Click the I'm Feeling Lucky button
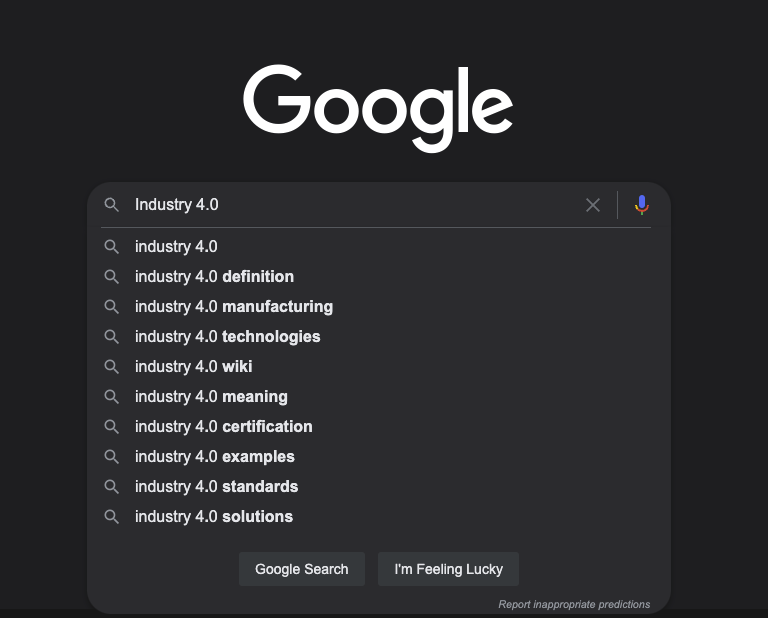Screen dimensions: 768x618 pos(448,569)
